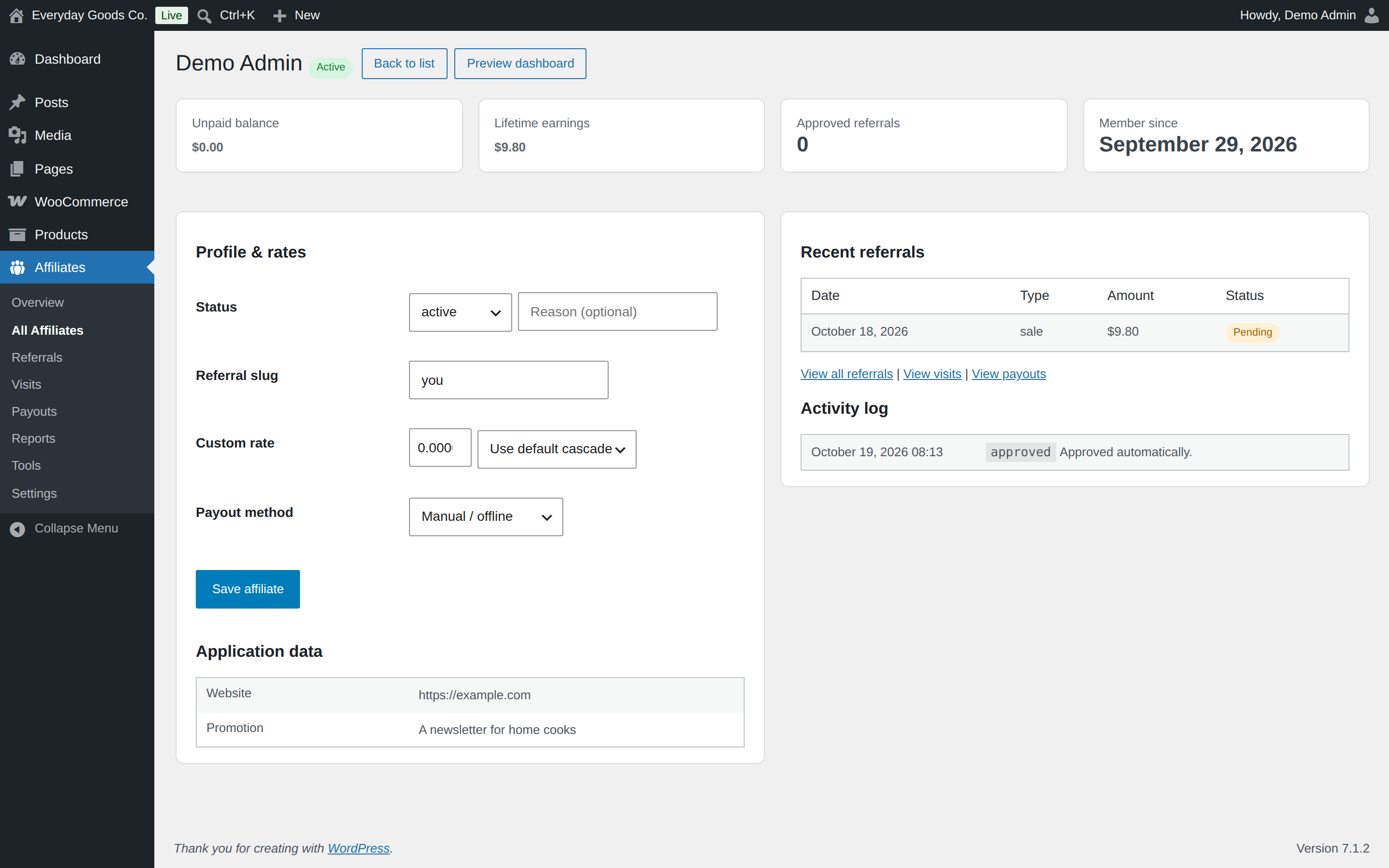Focus the Referral slug field
Image resolution: width=1389 pixels, height=868 pixels.
click(x=508, y=380)
